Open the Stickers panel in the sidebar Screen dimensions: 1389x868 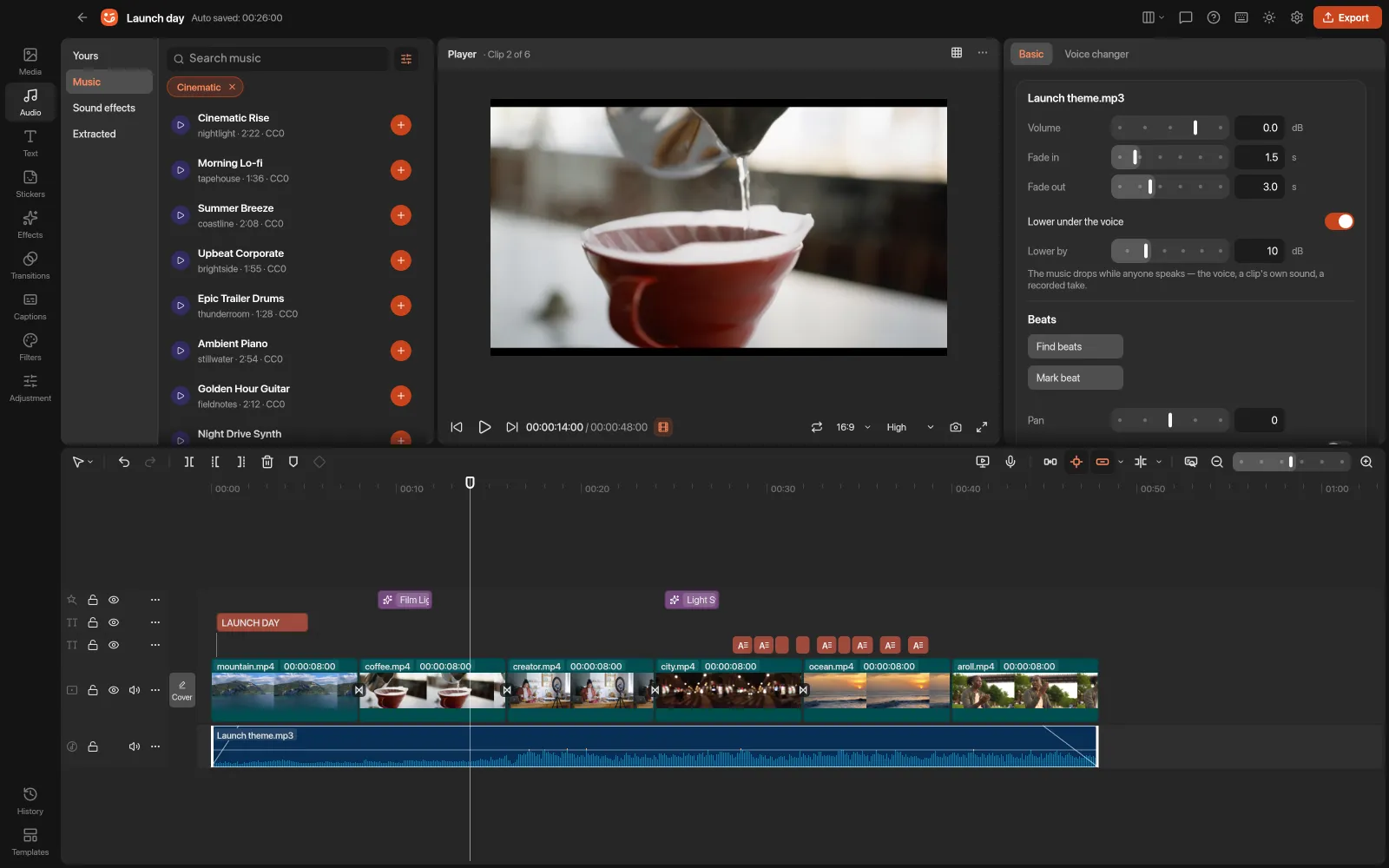click(30, 183)
